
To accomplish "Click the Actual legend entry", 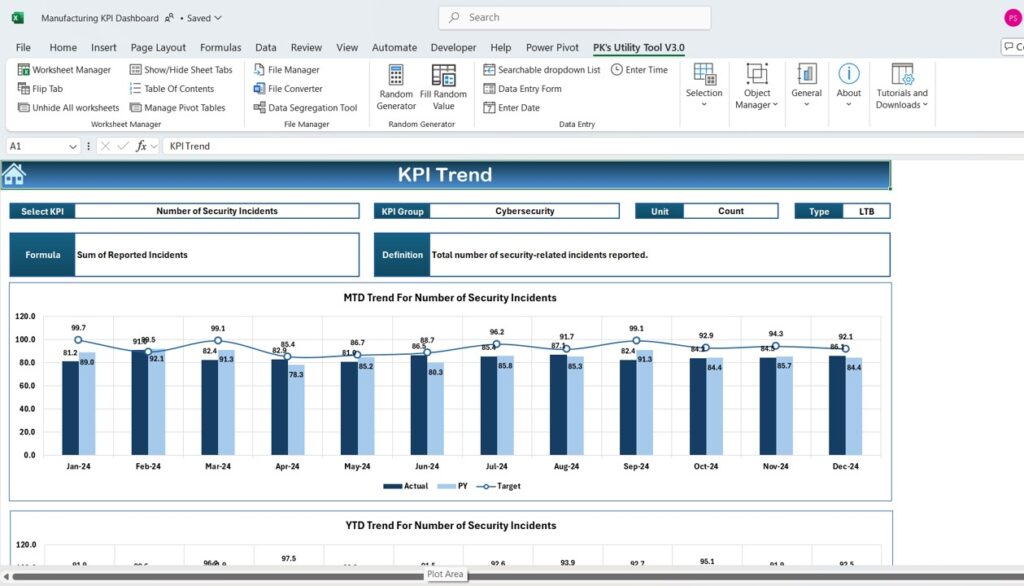I will (x=406, y=486).
